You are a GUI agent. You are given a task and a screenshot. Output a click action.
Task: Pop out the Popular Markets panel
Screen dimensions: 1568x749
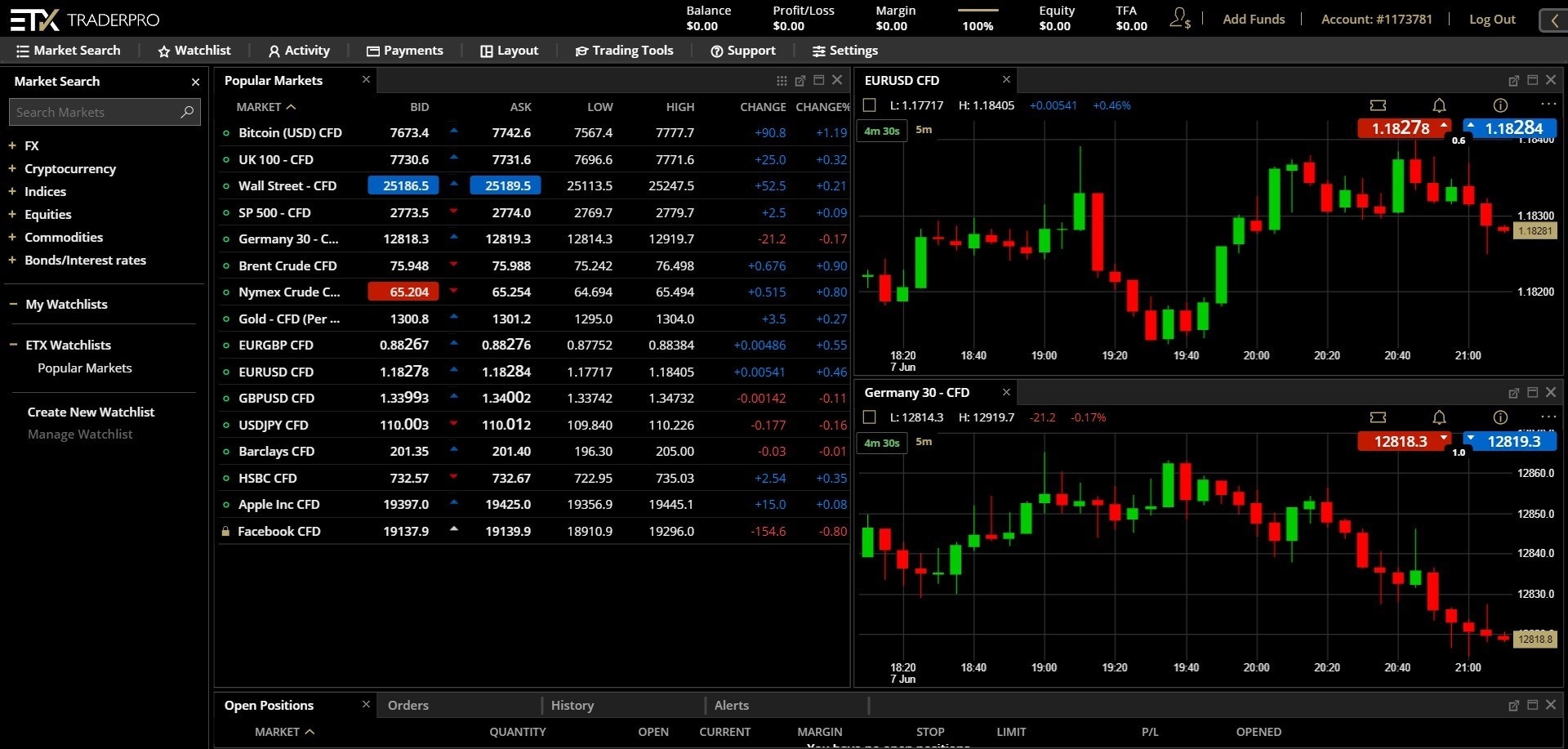click(x=800, y=81)
